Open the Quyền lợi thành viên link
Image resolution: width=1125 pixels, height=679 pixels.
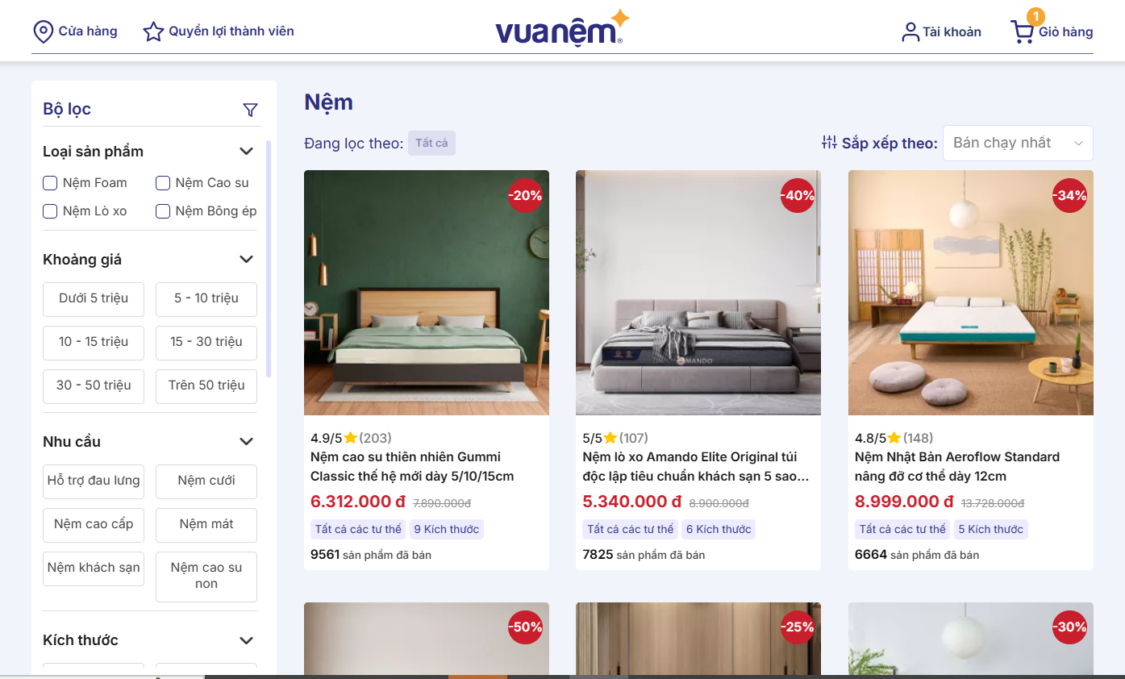(231, 32)
